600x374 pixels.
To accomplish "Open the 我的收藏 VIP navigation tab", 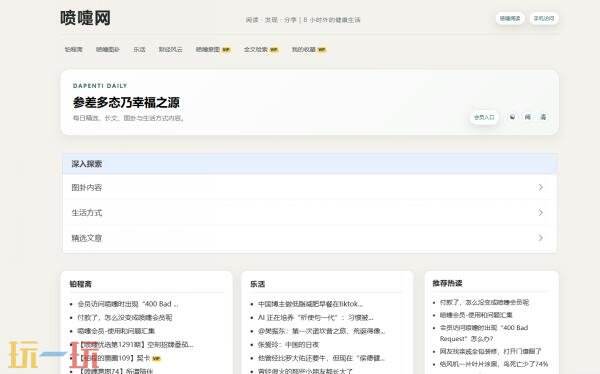I will click(x=309, y=49).
